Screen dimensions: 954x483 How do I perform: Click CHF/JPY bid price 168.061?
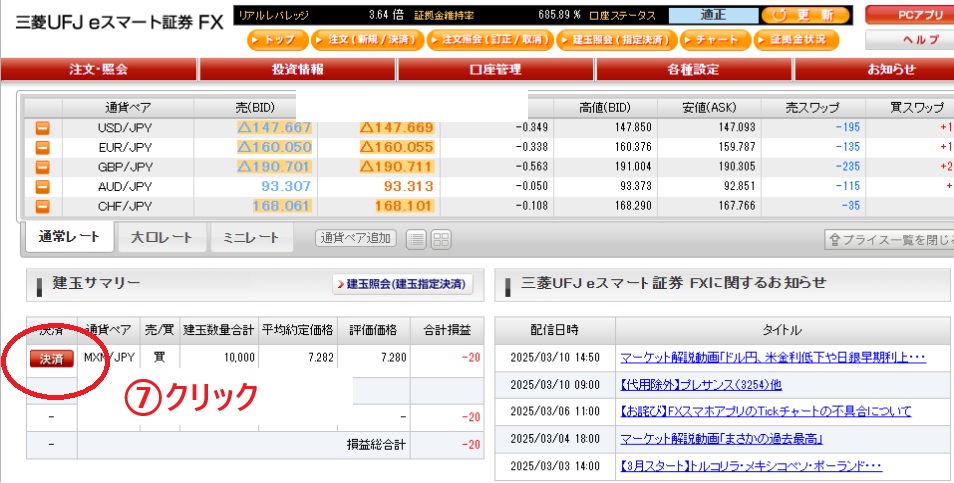pos(282,206)
